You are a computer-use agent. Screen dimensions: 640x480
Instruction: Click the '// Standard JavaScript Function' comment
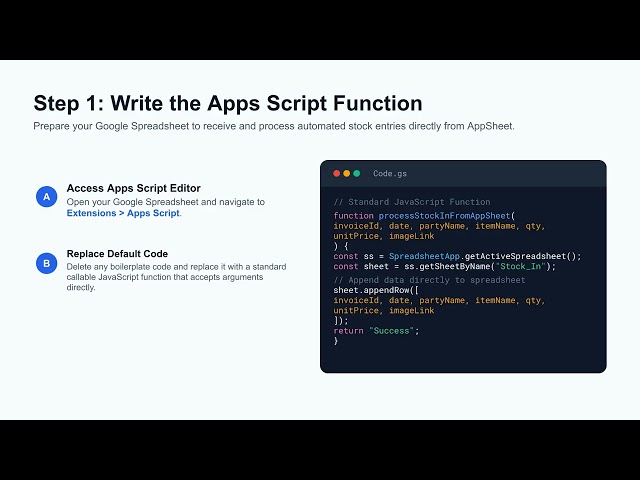tap(412, 202)
